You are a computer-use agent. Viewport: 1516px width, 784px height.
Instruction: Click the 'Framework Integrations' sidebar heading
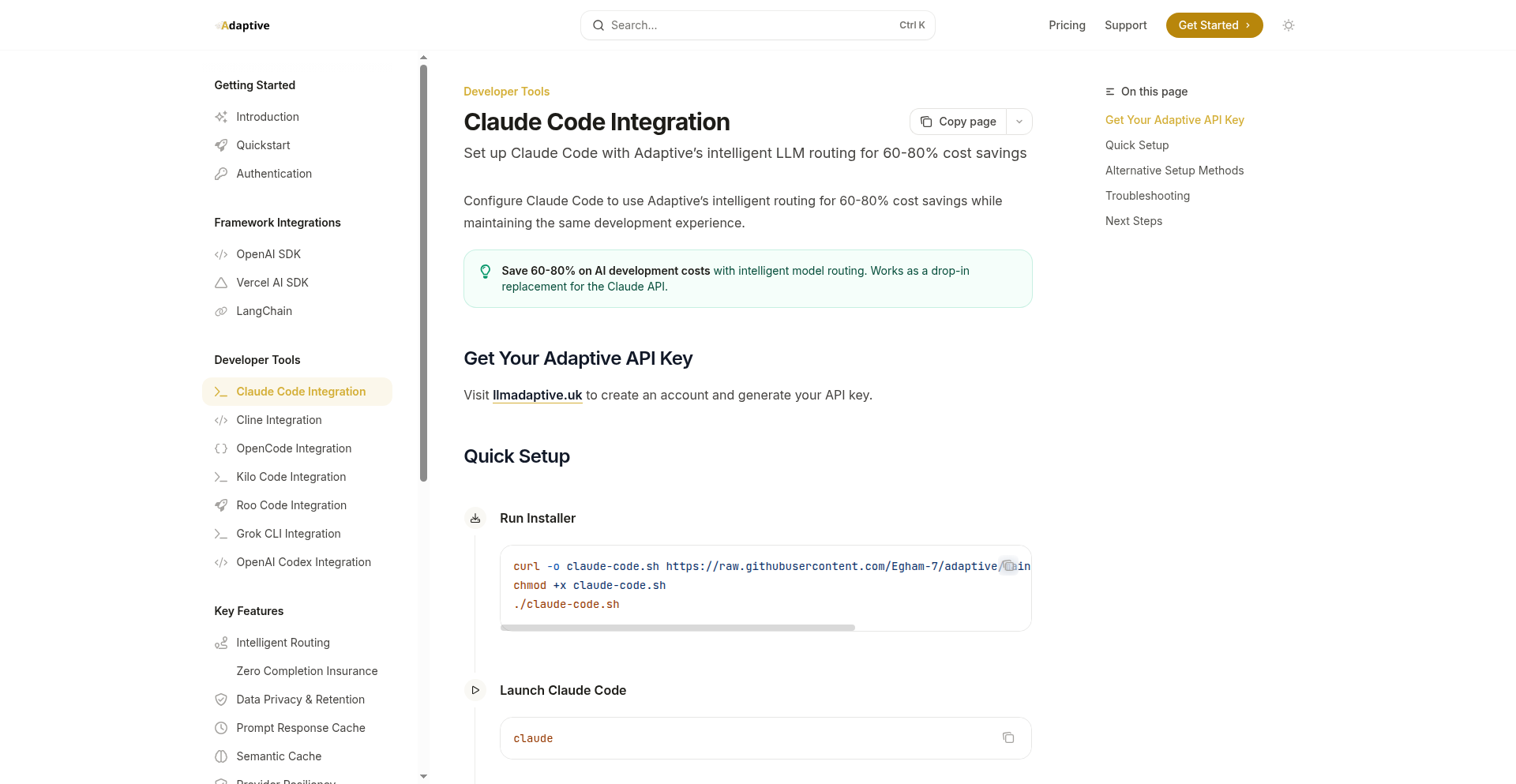277,223
